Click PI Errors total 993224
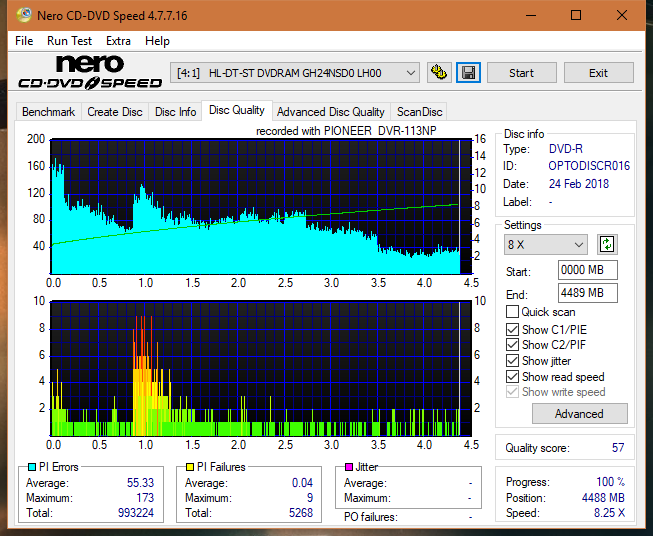 [136, 513]
